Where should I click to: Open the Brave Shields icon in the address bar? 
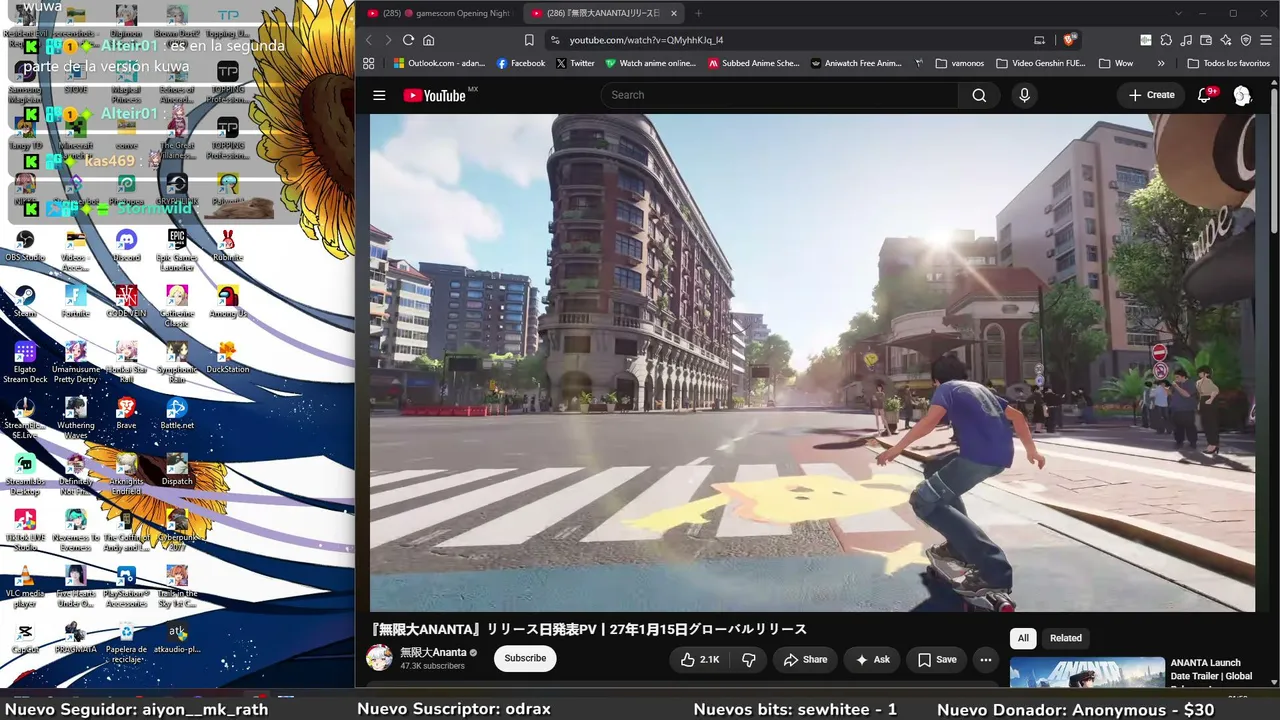(x=1069, y=40)
